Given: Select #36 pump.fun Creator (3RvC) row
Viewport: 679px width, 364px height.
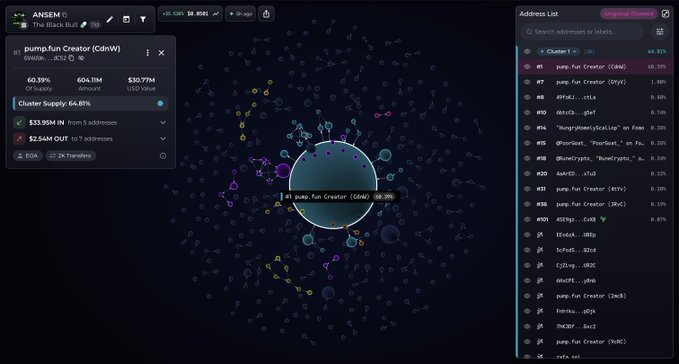Looking at the screenshot, I should click(x=595, y=204).
